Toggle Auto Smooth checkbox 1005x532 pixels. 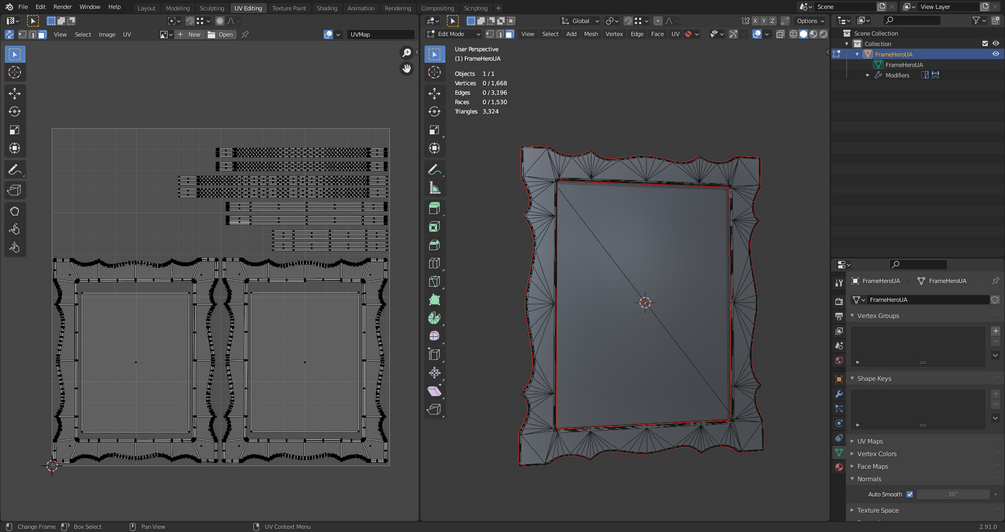pos(909,494)
